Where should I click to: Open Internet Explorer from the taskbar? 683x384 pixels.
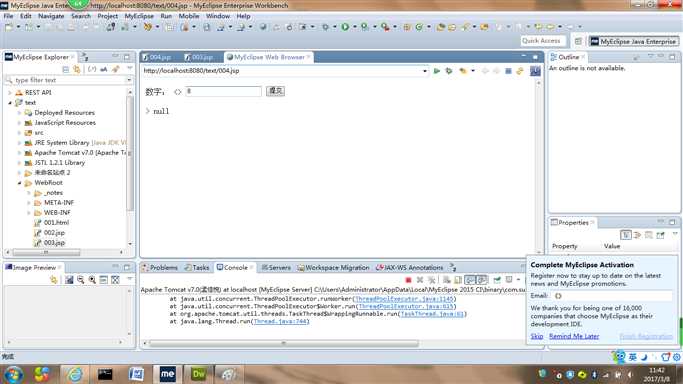pos(74,374)
